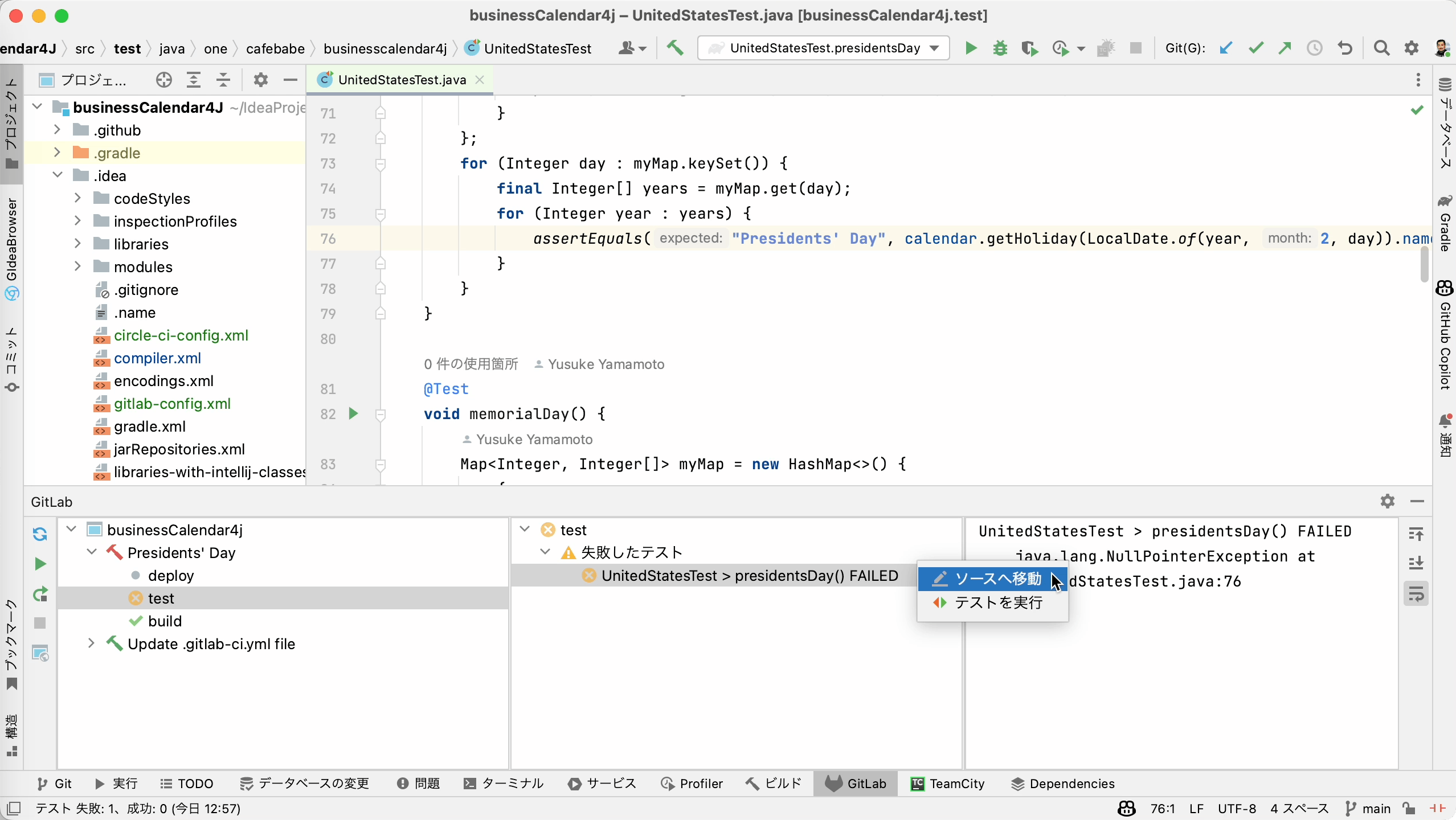
Task: Select opened file locator icon in Project panel
Action: [164, 80]
